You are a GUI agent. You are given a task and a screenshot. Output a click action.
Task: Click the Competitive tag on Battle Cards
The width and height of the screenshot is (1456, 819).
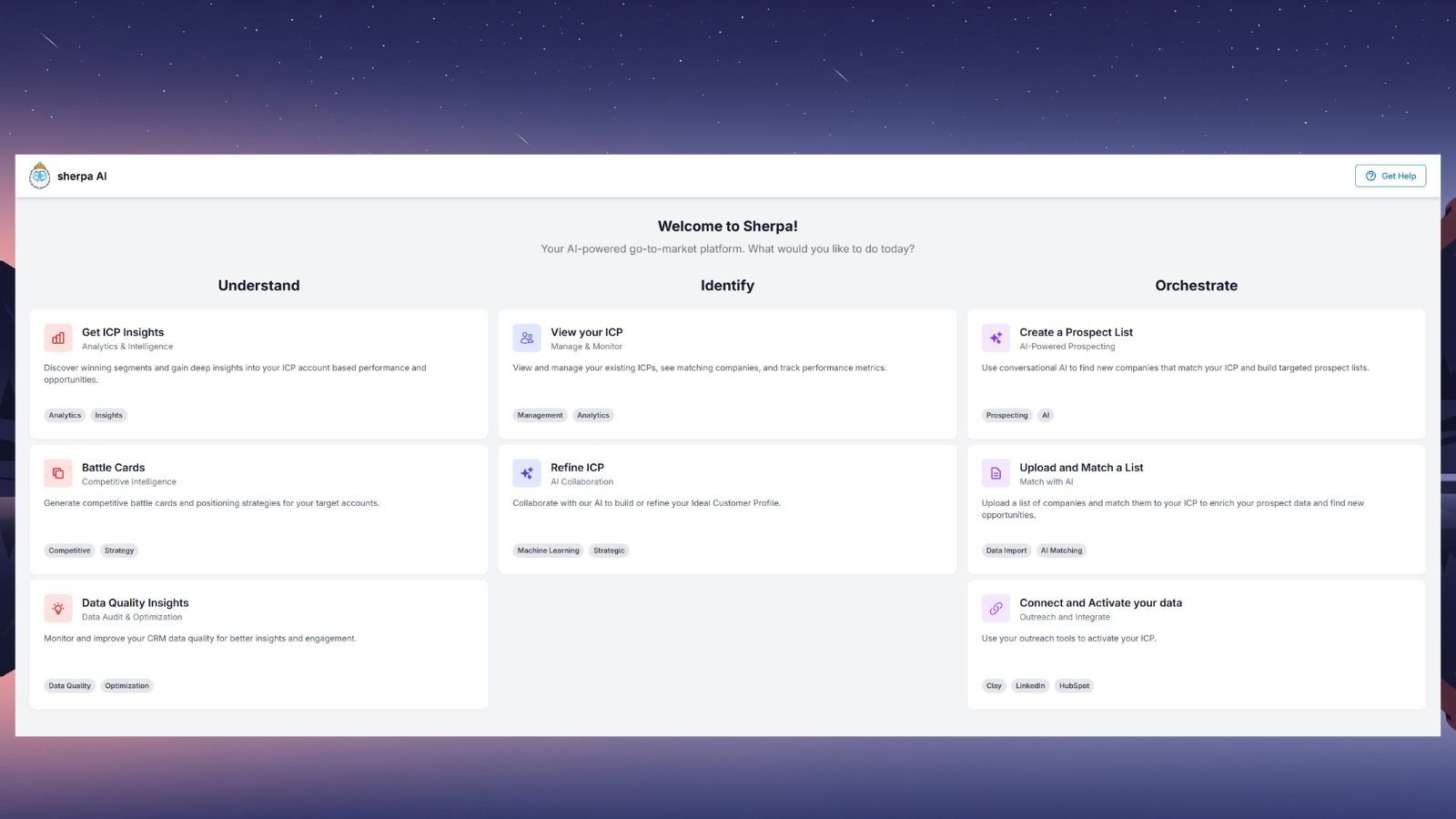pyautogui.click(x=69, y=551)
